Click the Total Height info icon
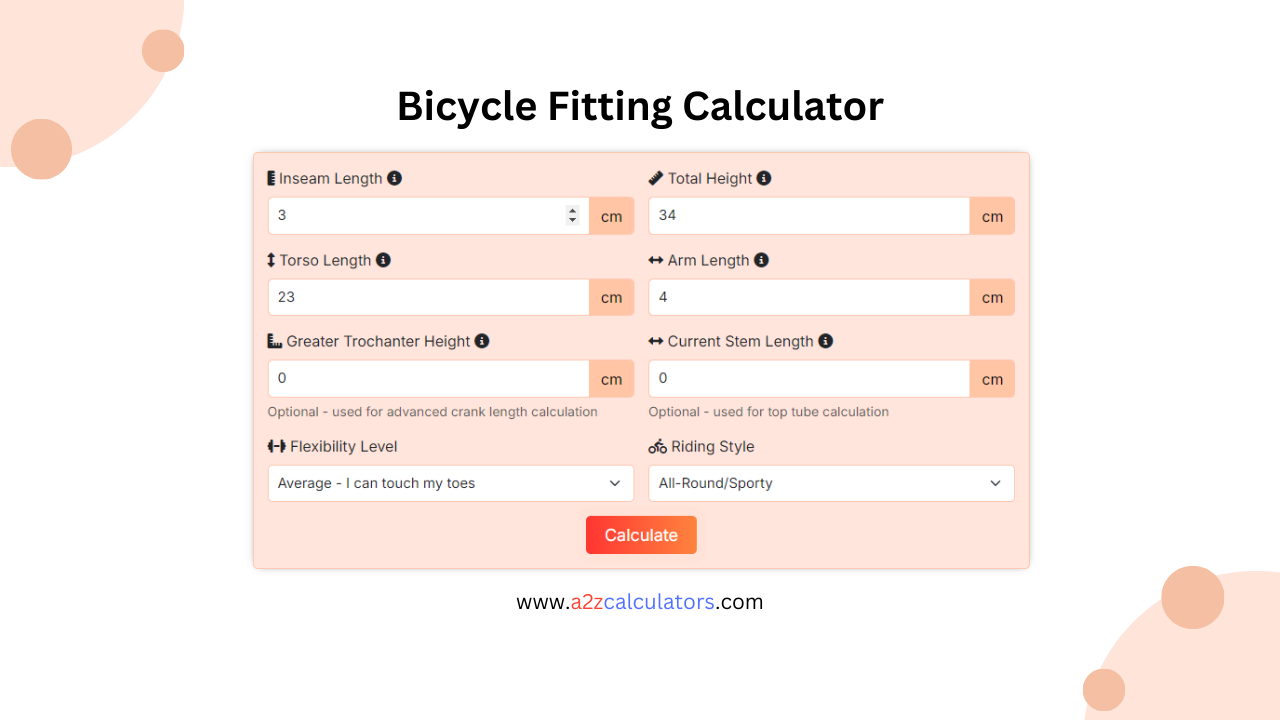The image size is (1280, 720). tap(764, 178)
